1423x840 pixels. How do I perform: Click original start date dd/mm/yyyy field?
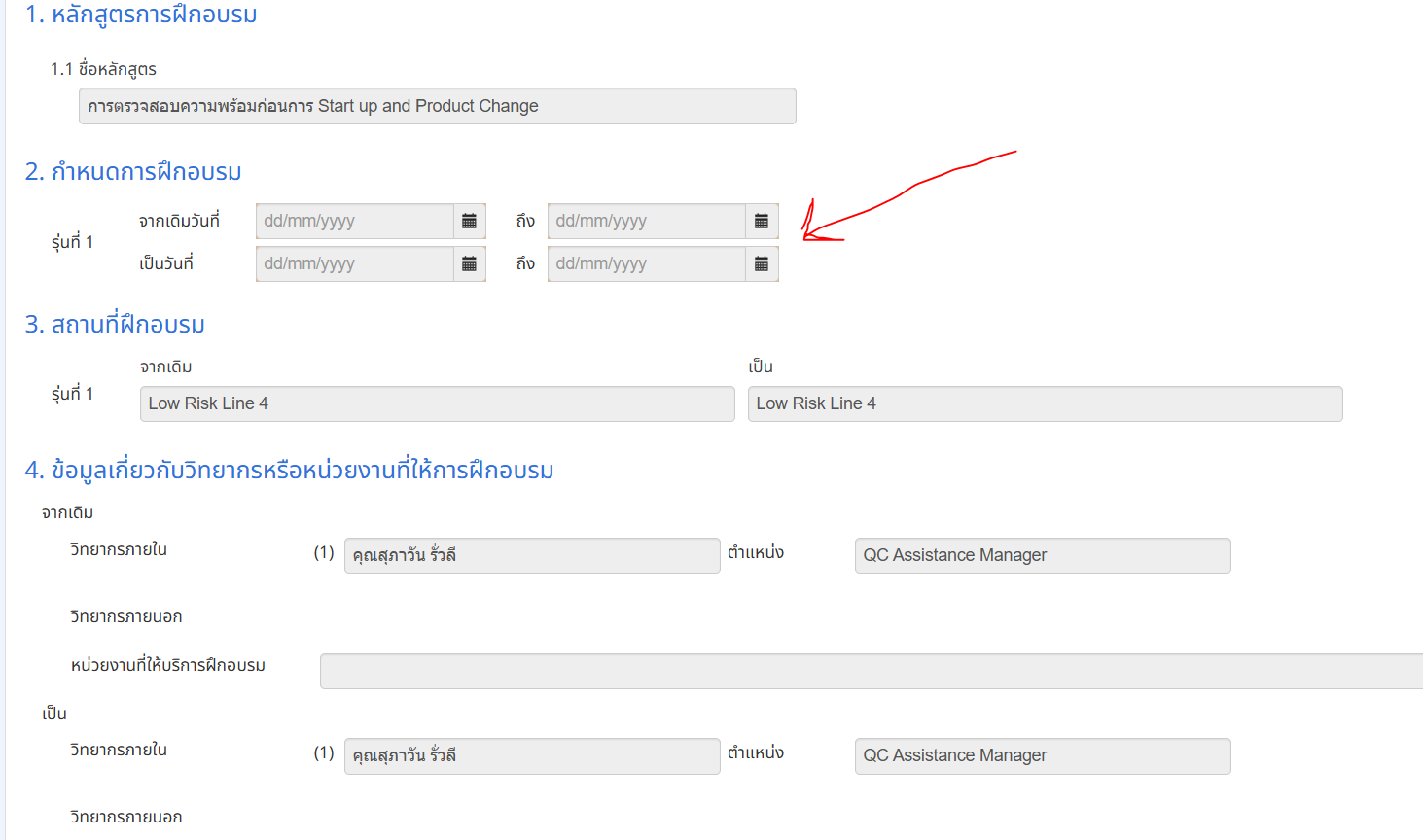tap(354, 222)
